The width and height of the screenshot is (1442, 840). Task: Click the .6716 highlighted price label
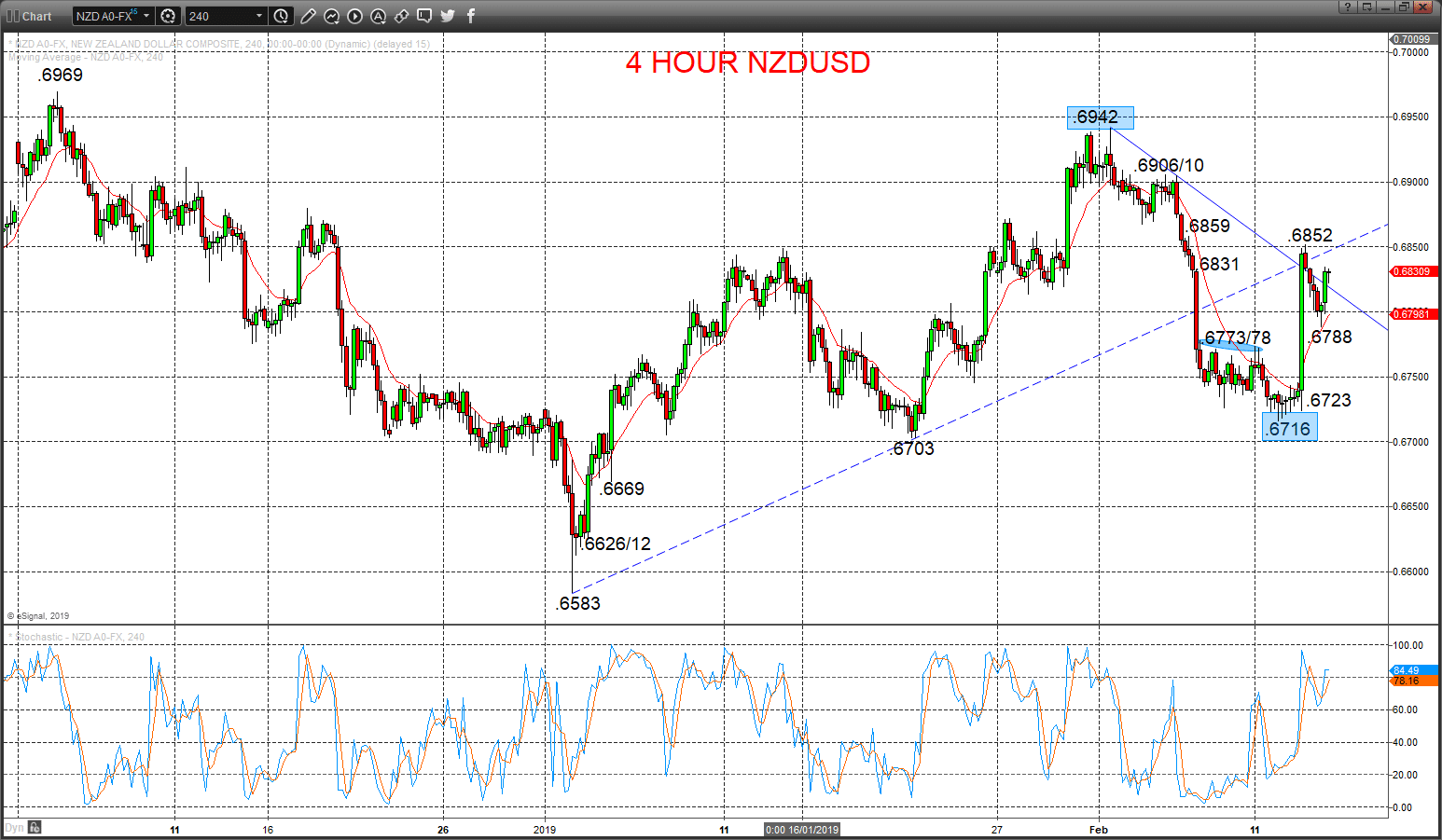pos(1290,428)
